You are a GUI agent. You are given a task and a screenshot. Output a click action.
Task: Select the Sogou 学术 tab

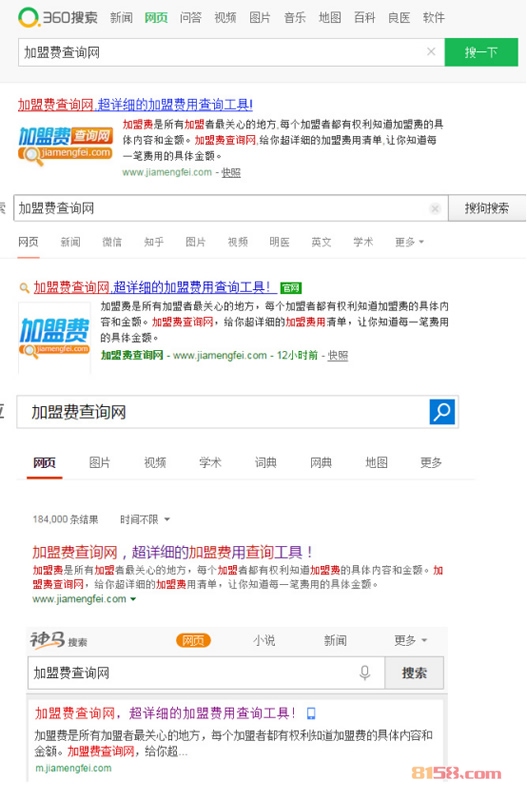point(363,242)
